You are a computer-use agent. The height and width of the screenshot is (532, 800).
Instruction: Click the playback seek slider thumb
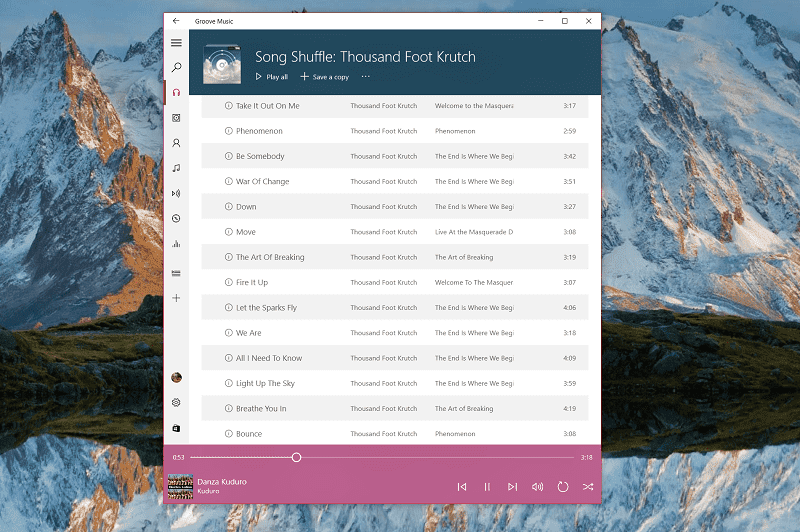point(296,457)
